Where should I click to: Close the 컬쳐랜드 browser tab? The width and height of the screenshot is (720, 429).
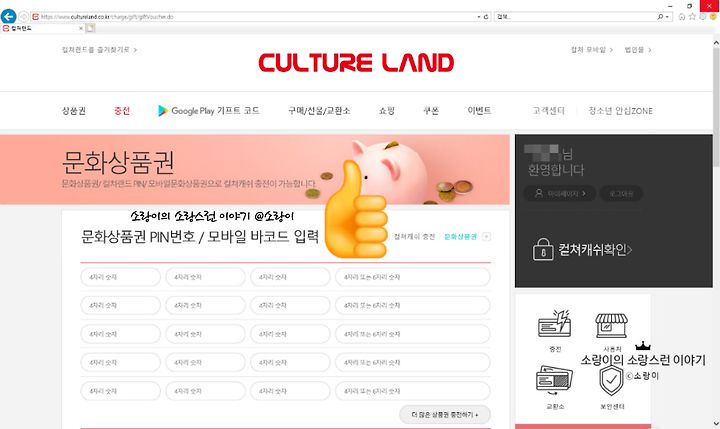coord(81,28)
